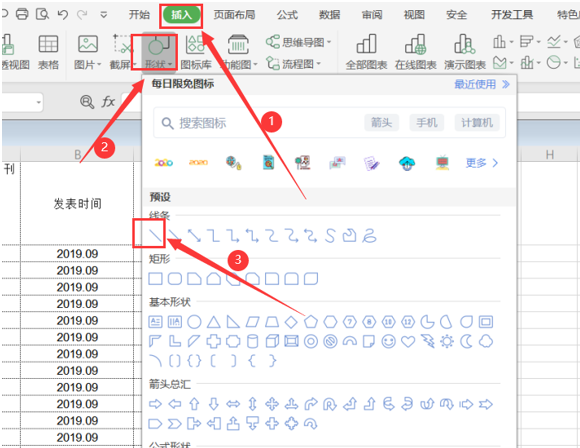Insert a smiley face shape
This screenshot has width=580, height=448.
pyautogui.click(x=388, y=341)
